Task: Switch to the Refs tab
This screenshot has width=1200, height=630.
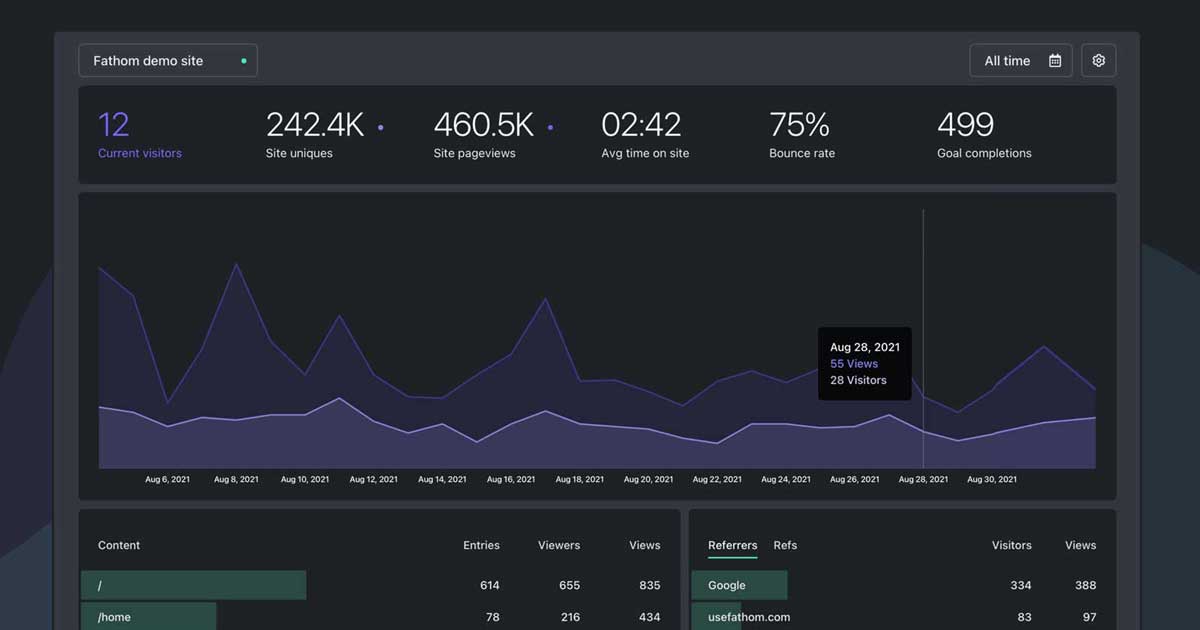Action: 785,545
